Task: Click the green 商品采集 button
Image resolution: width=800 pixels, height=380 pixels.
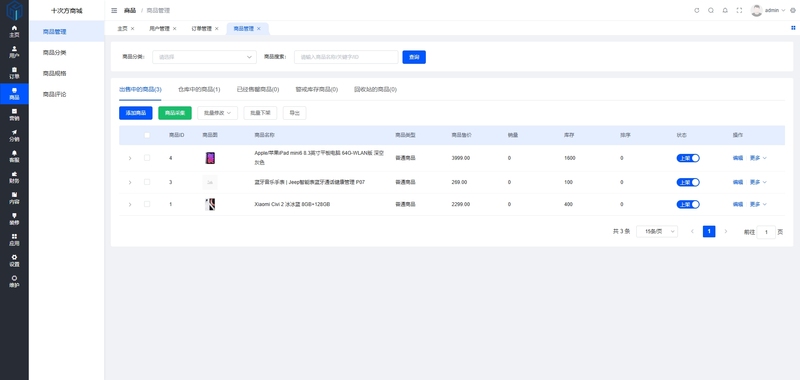Action: pos(175,113)
